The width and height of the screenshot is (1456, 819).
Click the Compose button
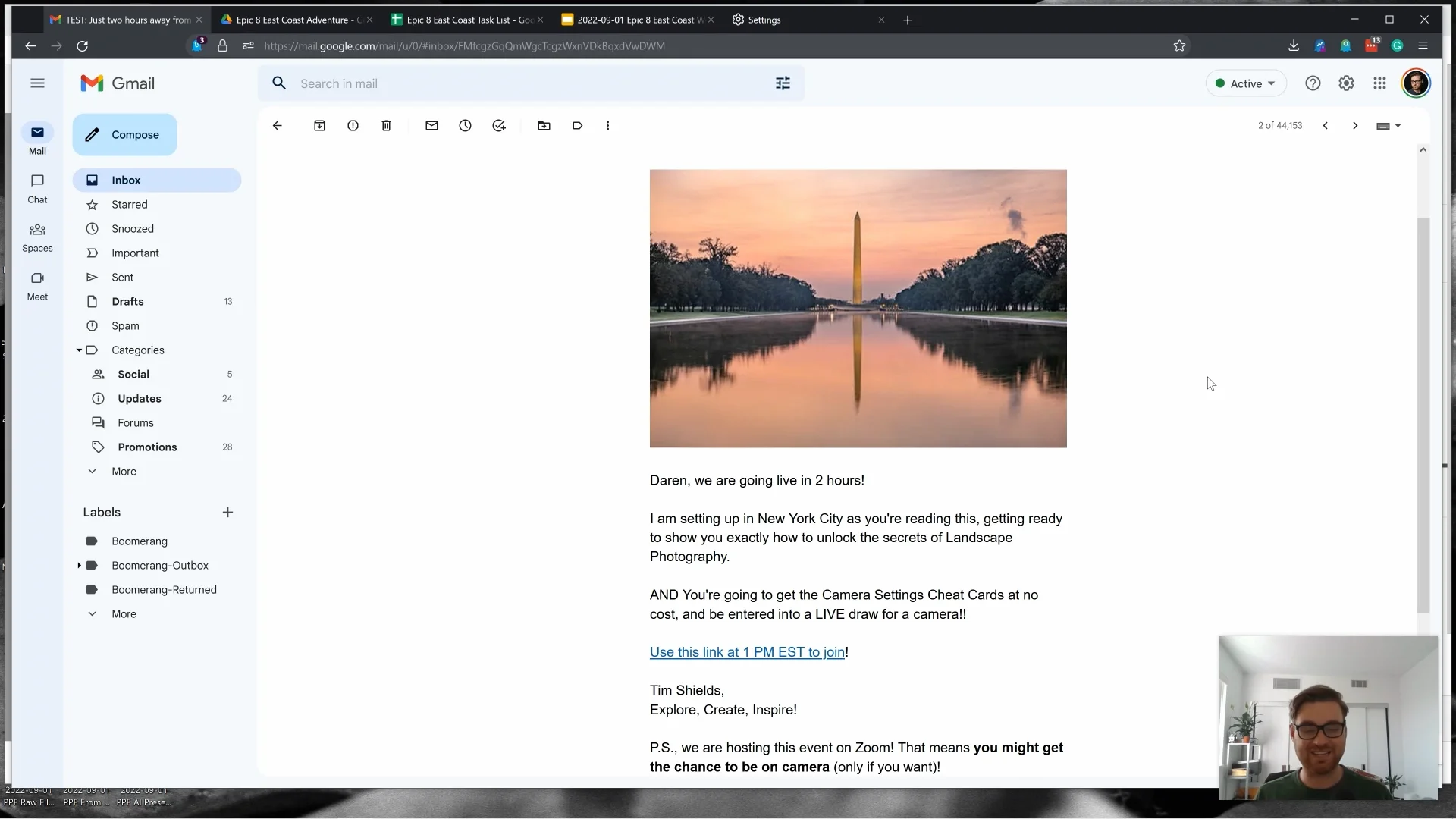click(x=125, y=135)
